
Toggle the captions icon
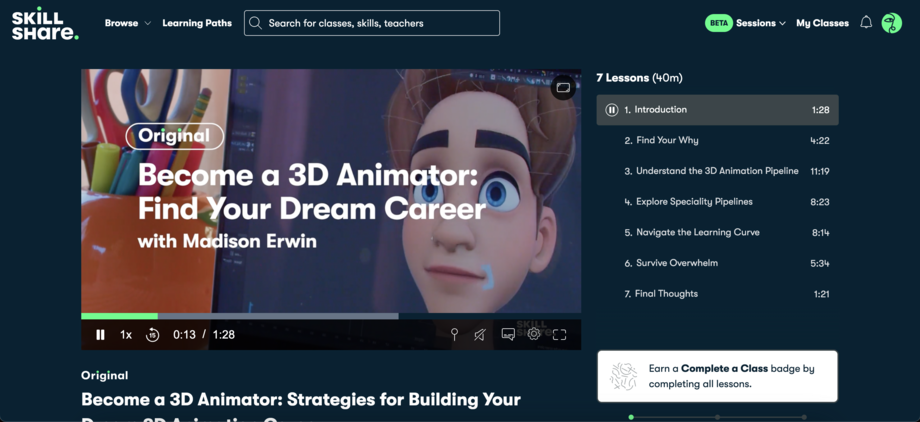508,335
